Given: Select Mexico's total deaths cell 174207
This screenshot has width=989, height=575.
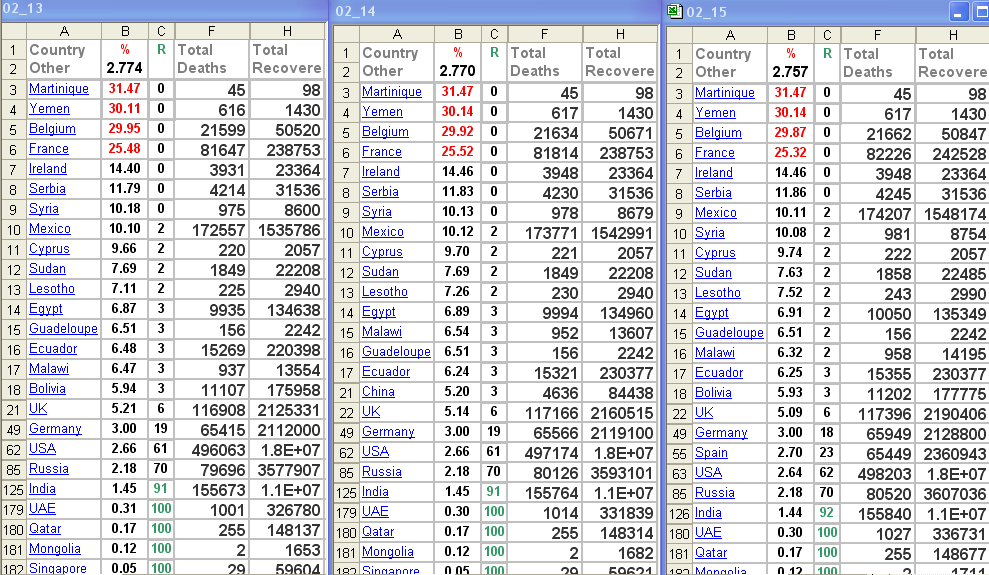Looking at the screenshot, I should point(877,213).
